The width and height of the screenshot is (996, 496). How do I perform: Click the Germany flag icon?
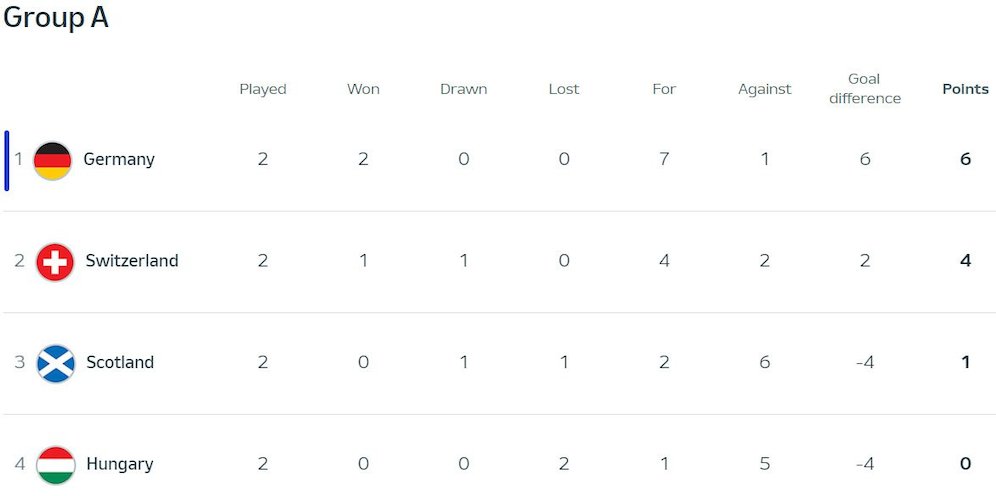coord(52,160)
